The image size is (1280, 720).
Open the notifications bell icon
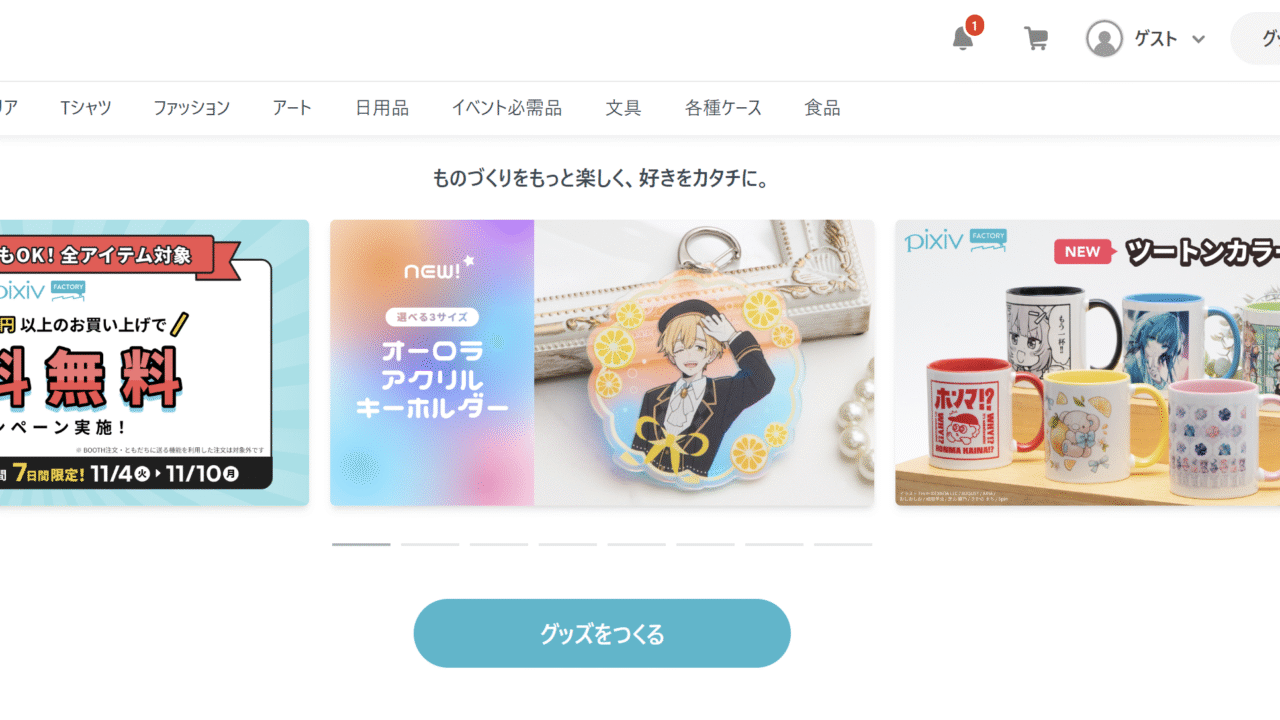[962, 39]
